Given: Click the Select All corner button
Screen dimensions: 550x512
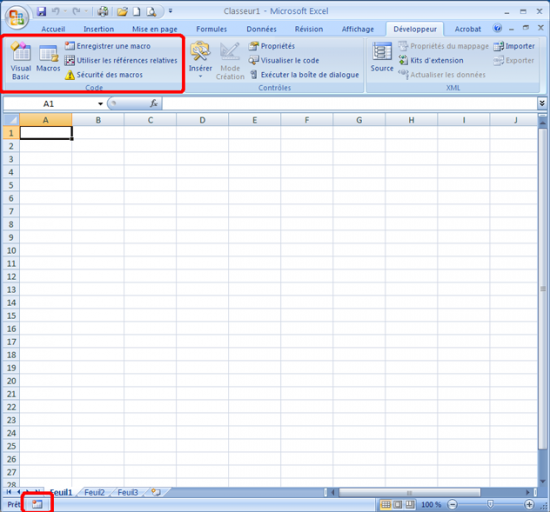Looking at the screenshot, I should (x=12, y=120).
